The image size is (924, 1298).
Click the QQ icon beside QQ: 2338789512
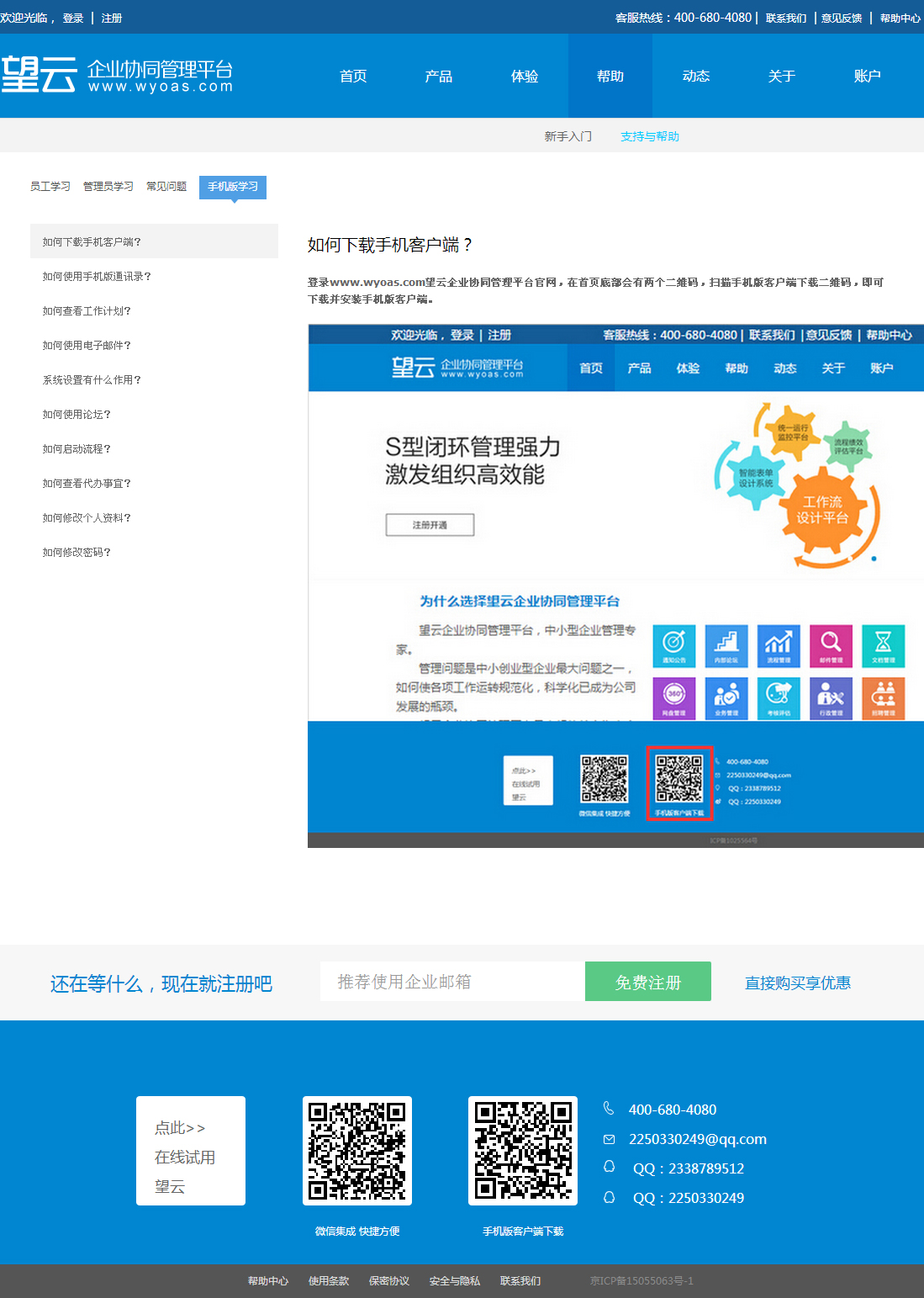coord(609,1167)
